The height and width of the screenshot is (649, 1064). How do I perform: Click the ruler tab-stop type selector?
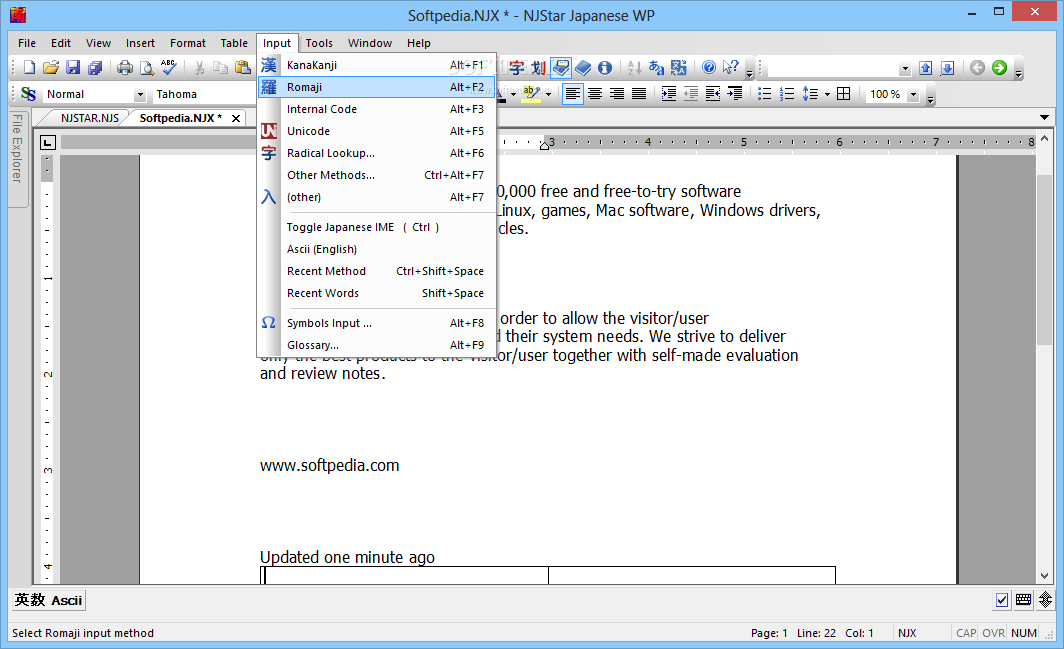48,143
